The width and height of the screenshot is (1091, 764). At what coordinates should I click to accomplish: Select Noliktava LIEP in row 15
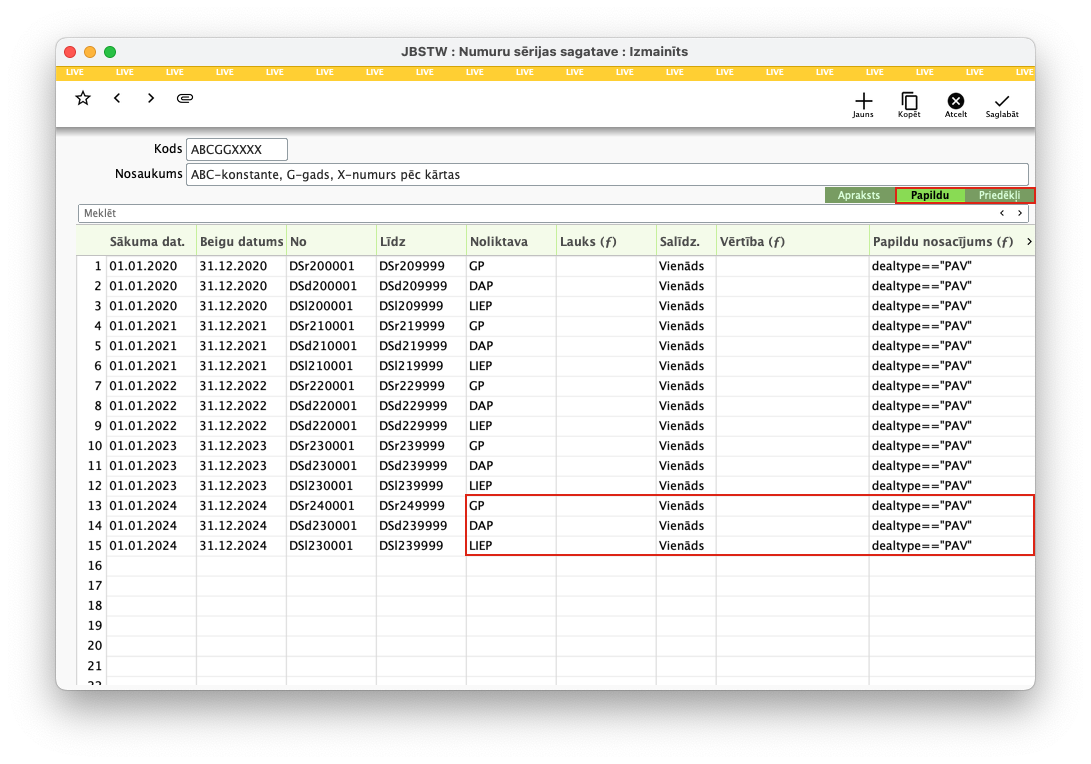tap(511, 546)
